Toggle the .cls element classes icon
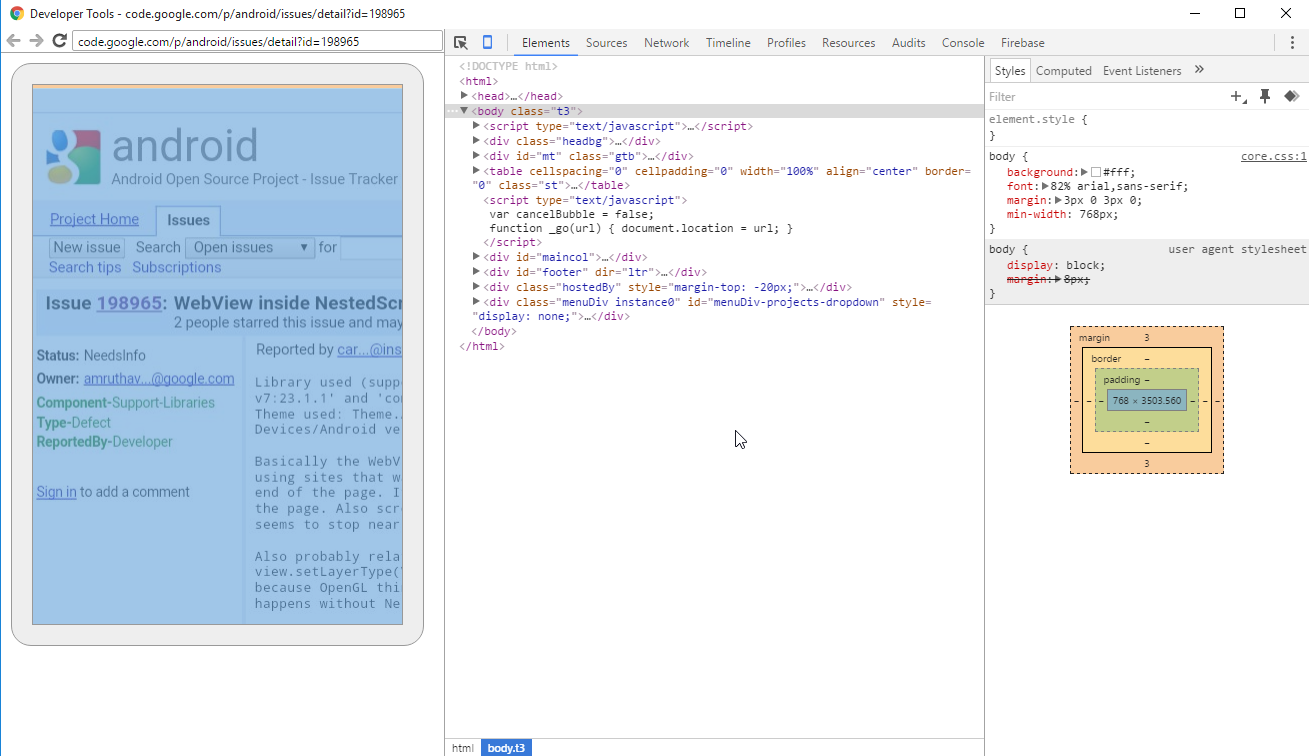1309x756 pixels. [1291, 96]
